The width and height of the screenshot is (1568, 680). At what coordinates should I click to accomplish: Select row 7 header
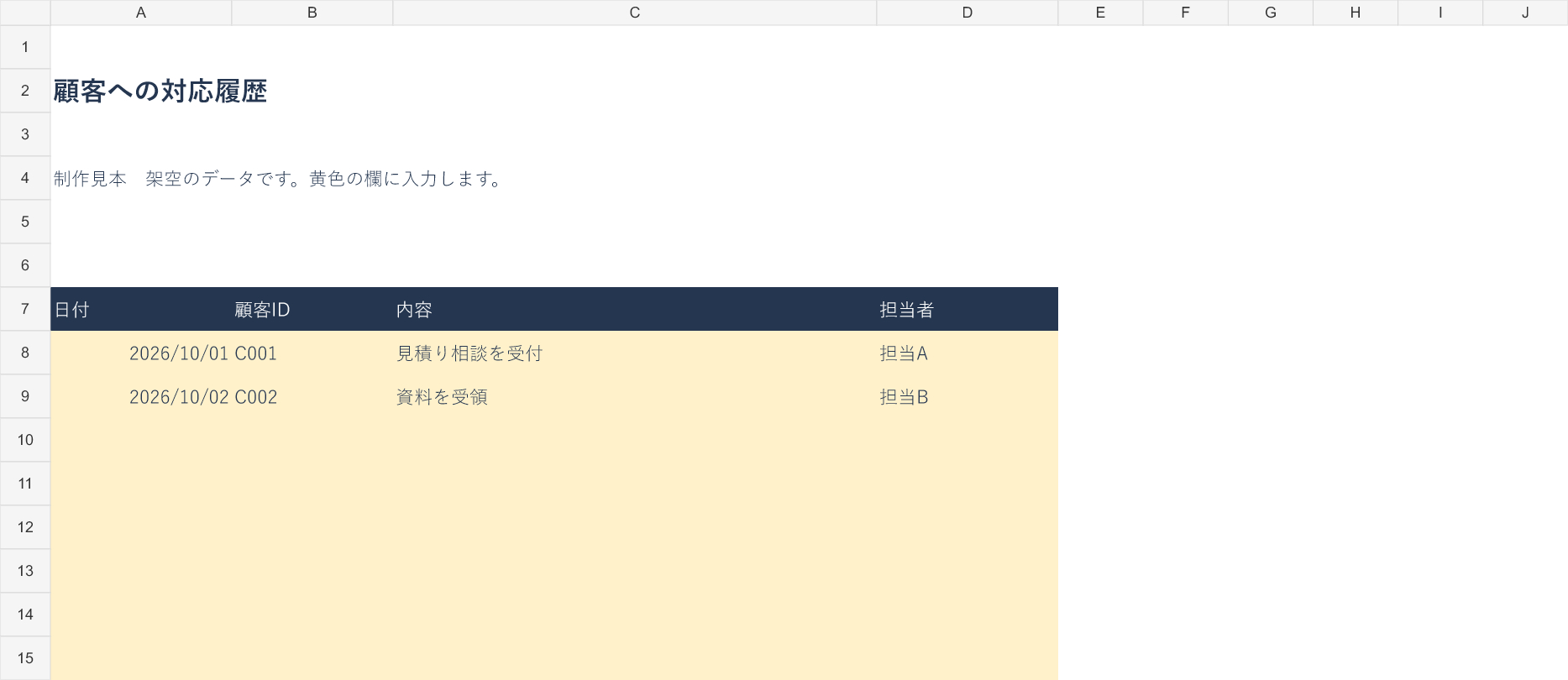(25, 309)
